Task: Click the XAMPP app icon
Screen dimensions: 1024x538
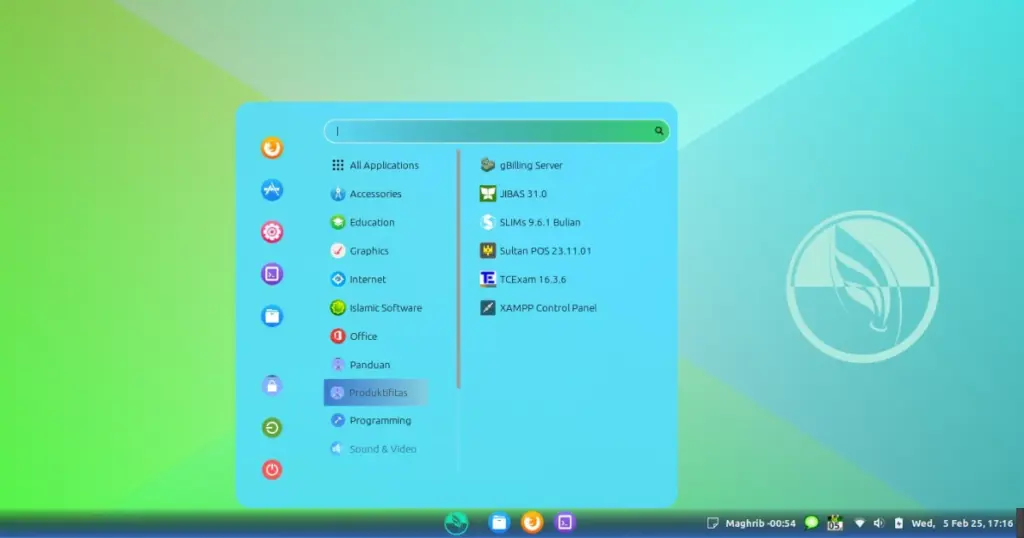Action: (x=488, y=308)
